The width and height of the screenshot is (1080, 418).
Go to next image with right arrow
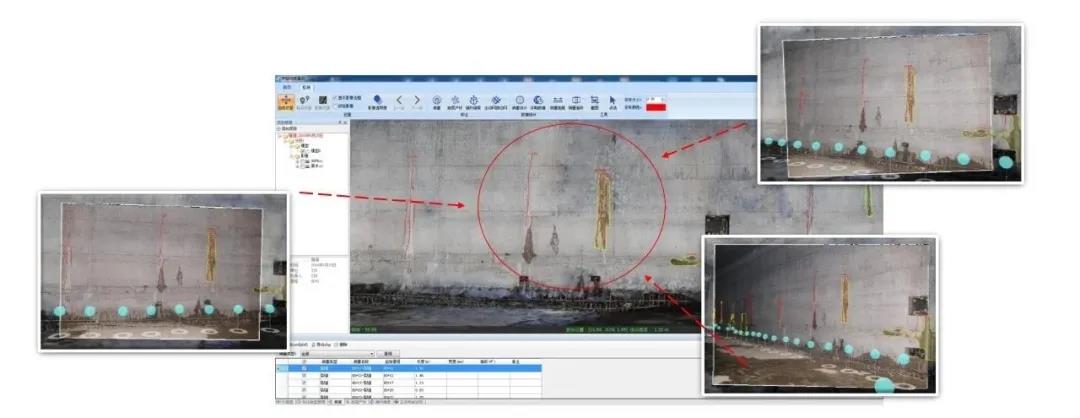[x=417, y=100]
